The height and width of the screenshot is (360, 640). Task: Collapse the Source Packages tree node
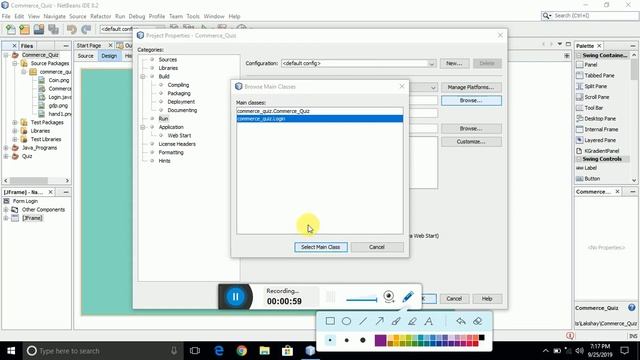(15, 64)
